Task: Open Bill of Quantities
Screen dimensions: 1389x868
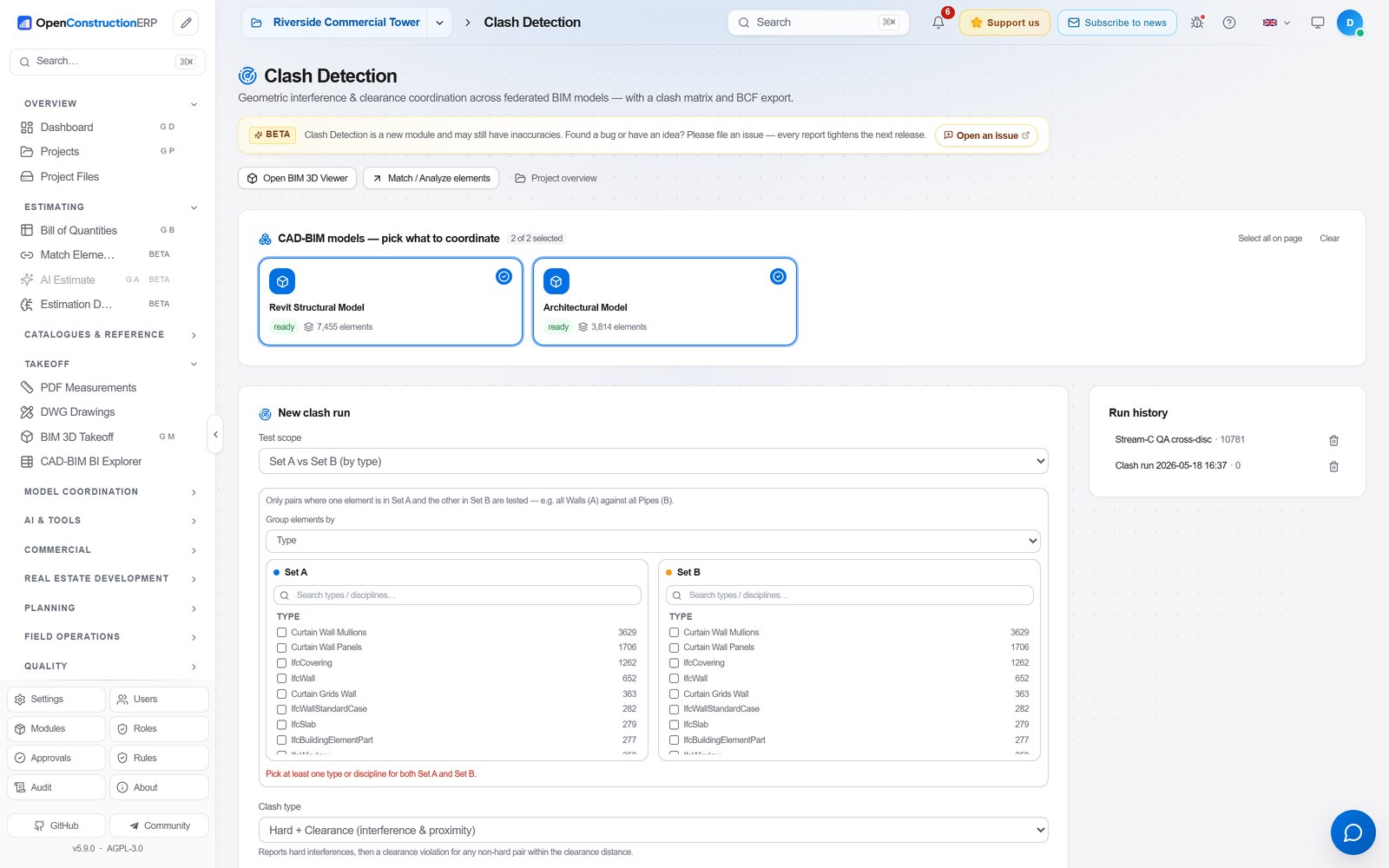Action: 108,230
